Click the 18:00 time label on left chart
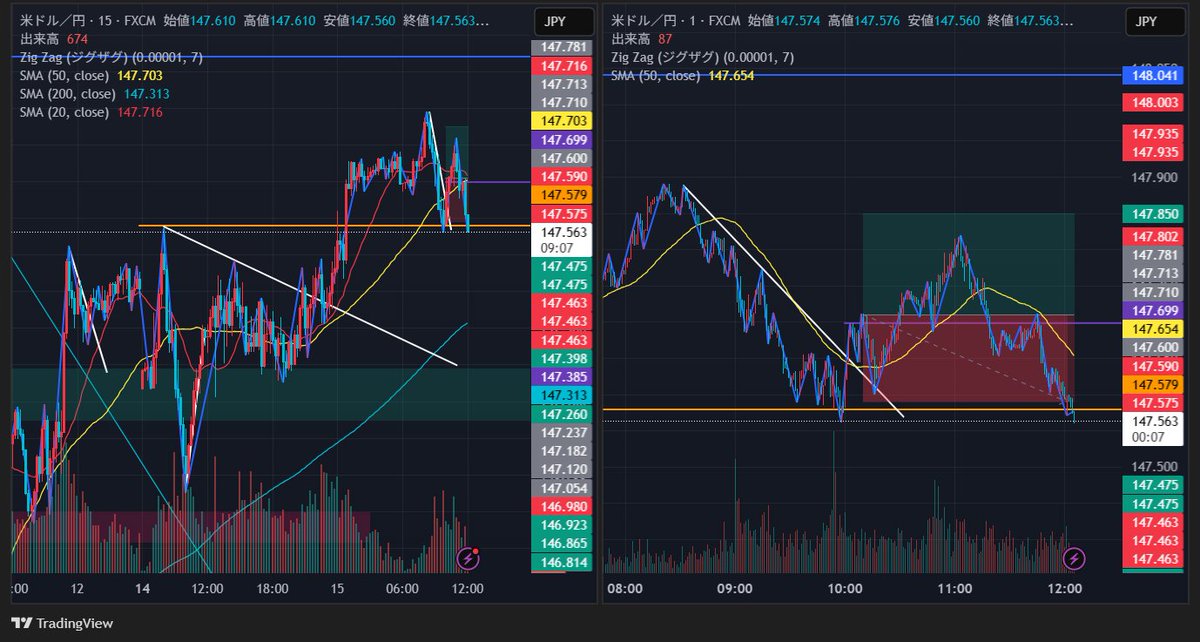Screen dimensions: 1200x642 [x=272, y=589]
